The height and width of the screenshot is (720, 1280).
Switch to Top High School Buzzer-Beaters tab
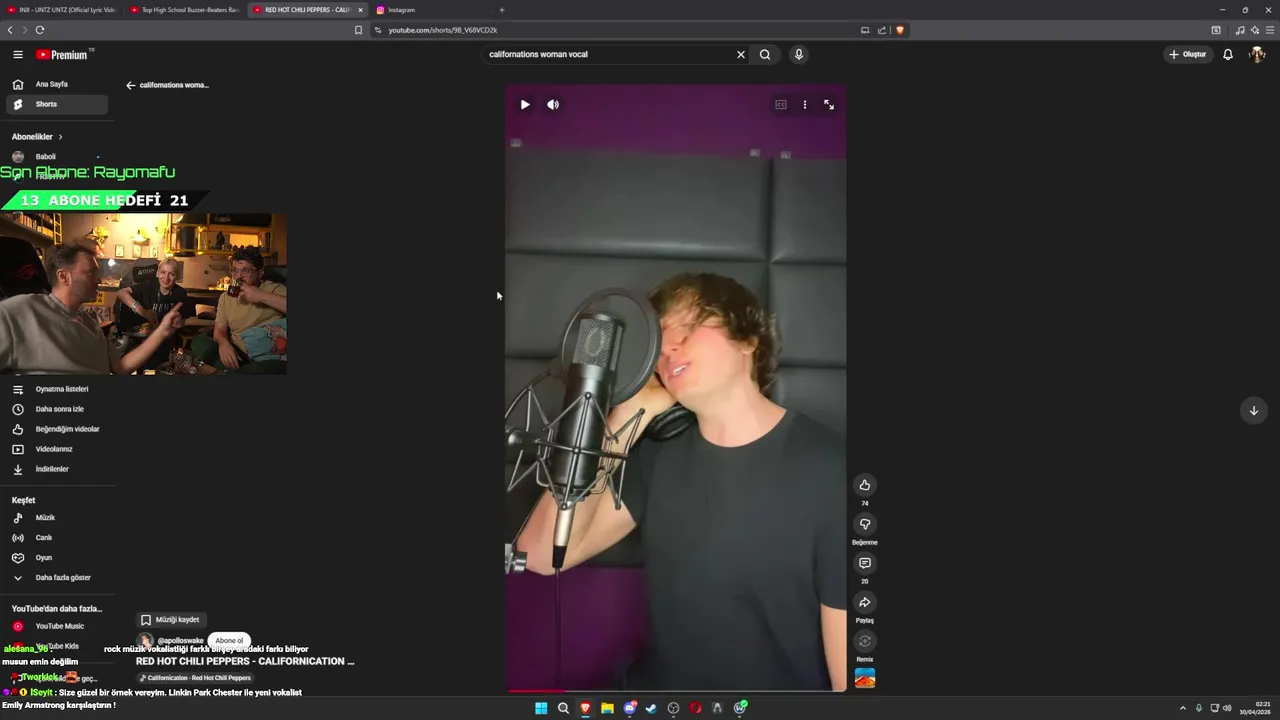click(184, 10)
